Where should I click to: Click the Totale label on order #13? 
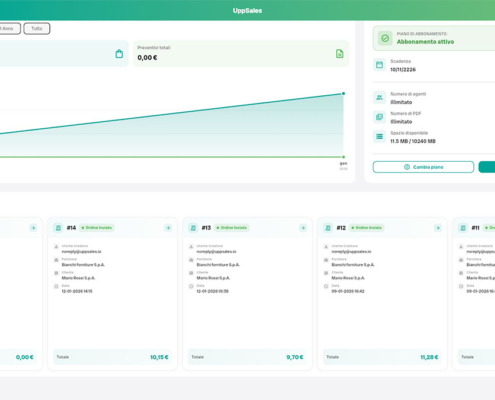coord(197,357)
